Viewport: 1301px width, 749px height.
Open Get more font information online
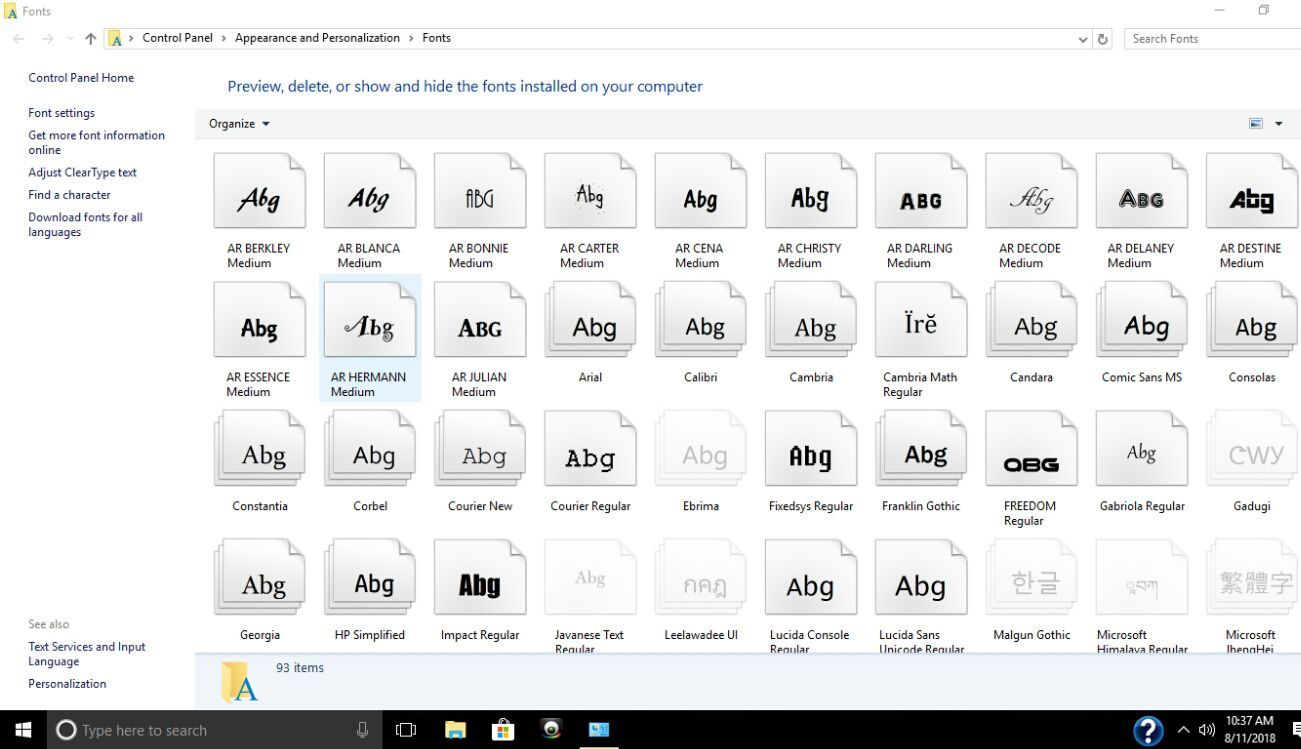pyautogui.click(x=97, y=142)
